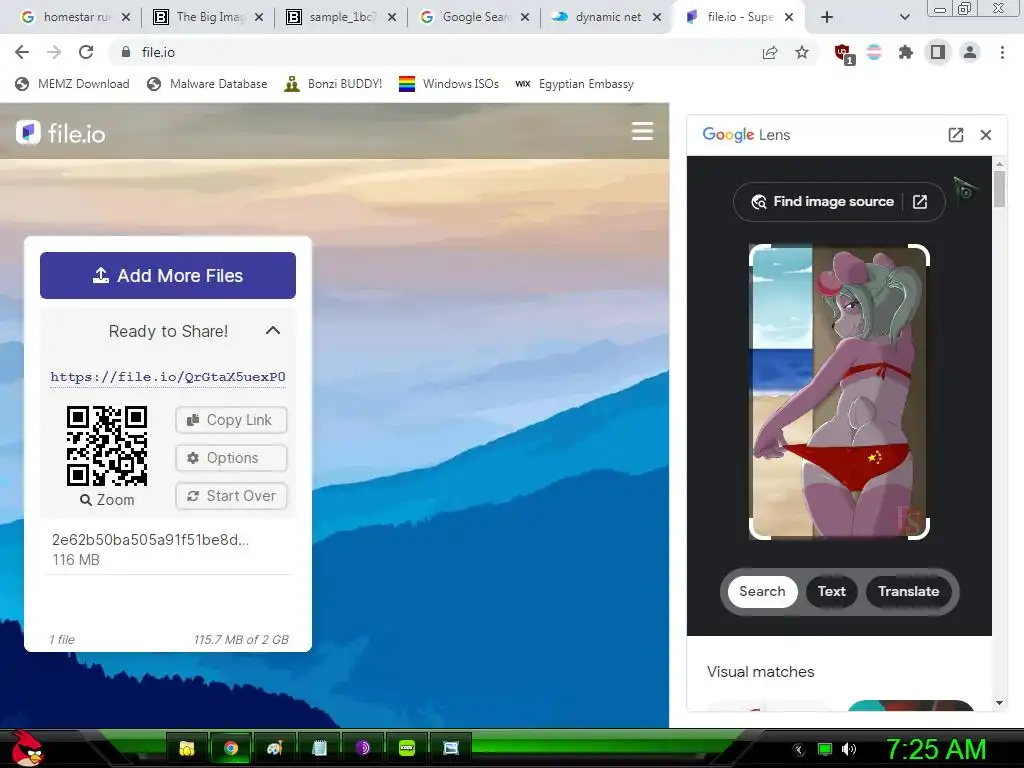This screenshot has height=768, width=1024.
Task: Open the Chrome profile avatar
Action: point(970,52)
